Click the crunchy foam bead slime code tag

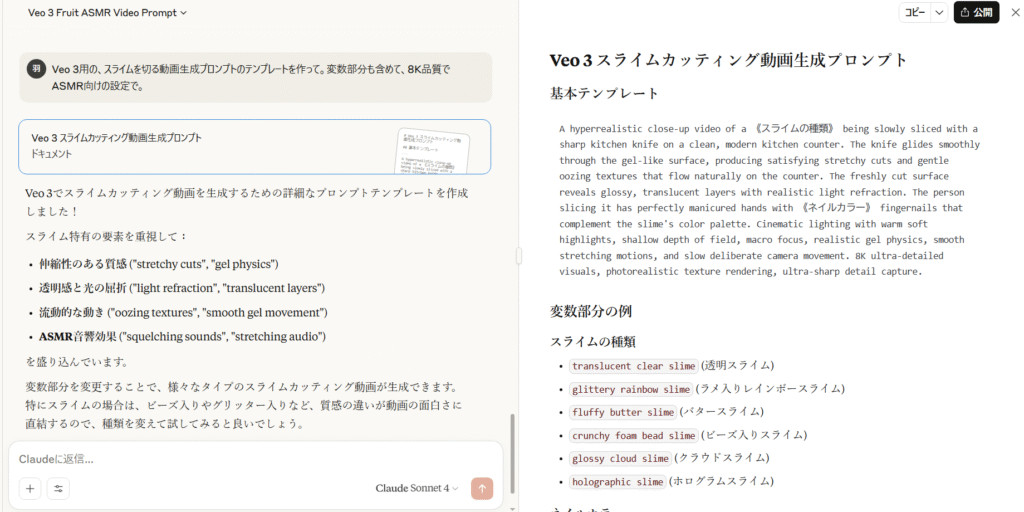[633, 435]
